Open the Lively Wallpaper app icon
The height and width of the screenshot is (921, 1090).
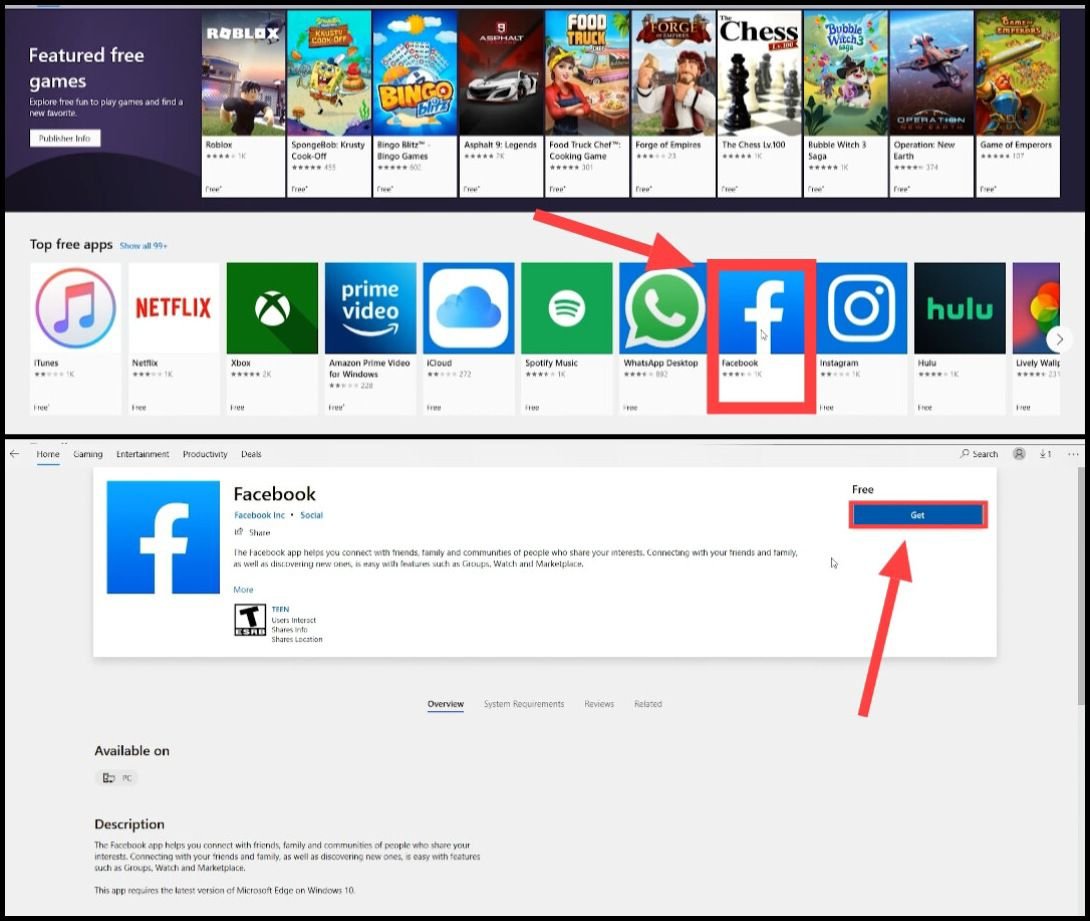click(x=1036, y=308)
